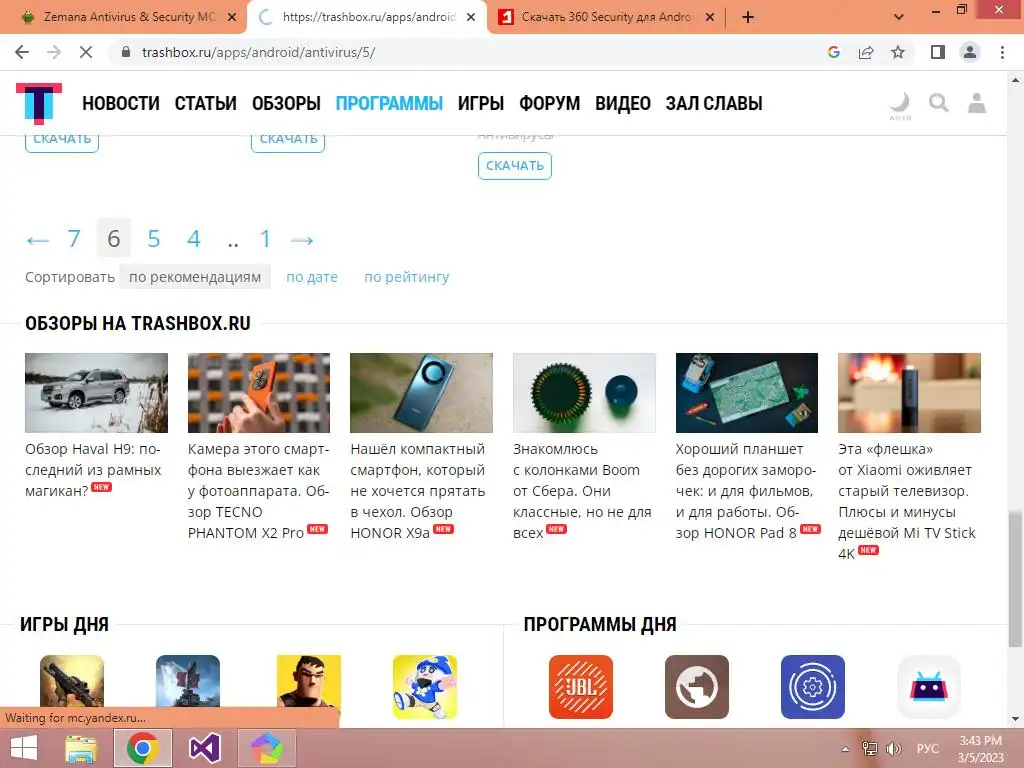Sort by по рейтингу
Viewport: 1024px width, 768px height.
coord(406,277)
